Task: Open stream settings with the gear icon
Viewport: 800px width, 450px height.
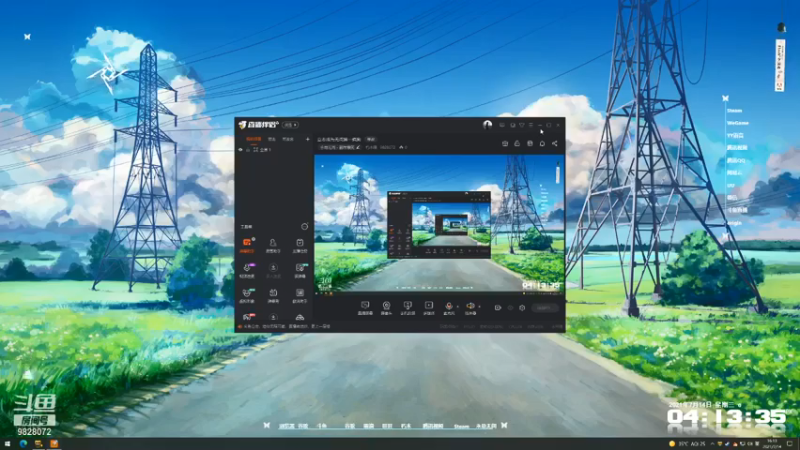Action: 522,308
